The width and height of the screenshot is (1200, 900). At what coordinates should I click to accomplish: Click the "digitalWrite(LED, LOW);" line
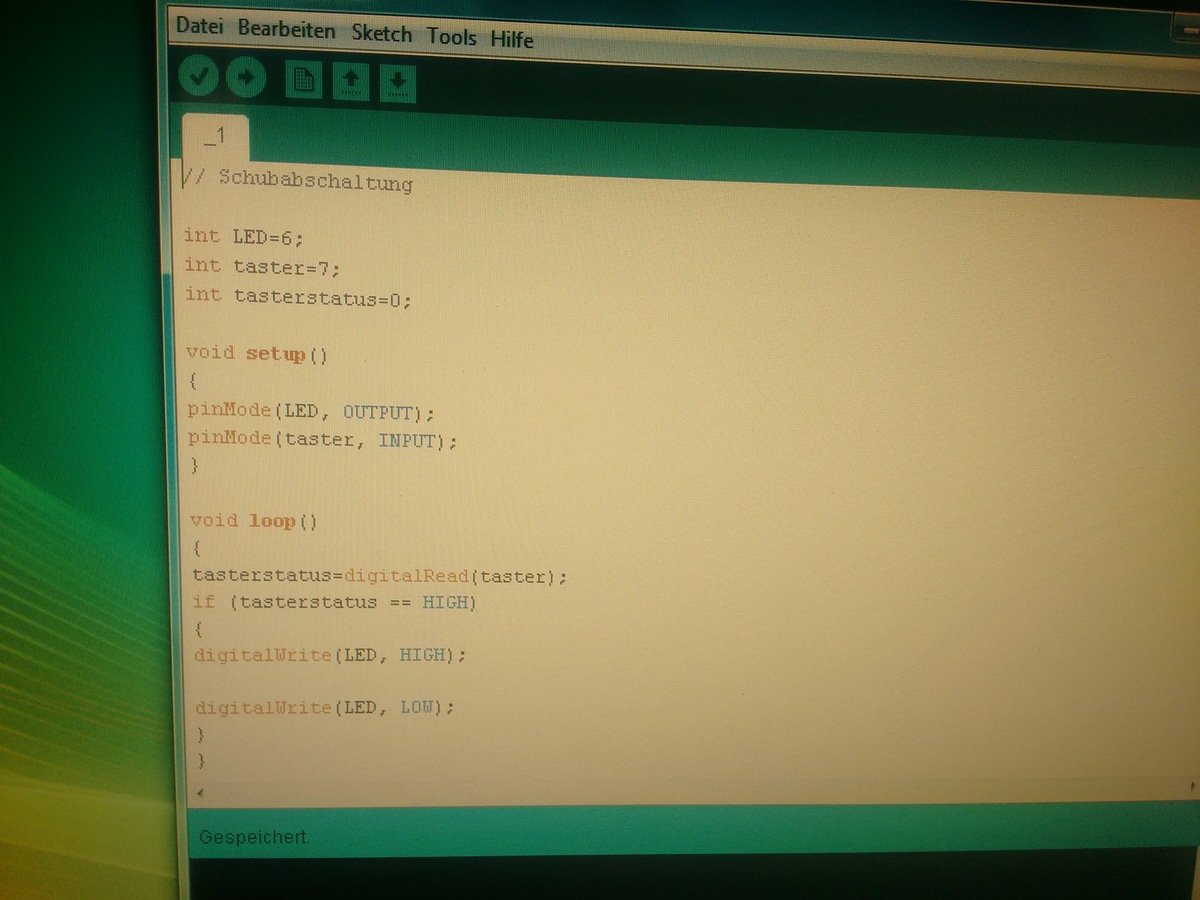click(x=325, y=707)
